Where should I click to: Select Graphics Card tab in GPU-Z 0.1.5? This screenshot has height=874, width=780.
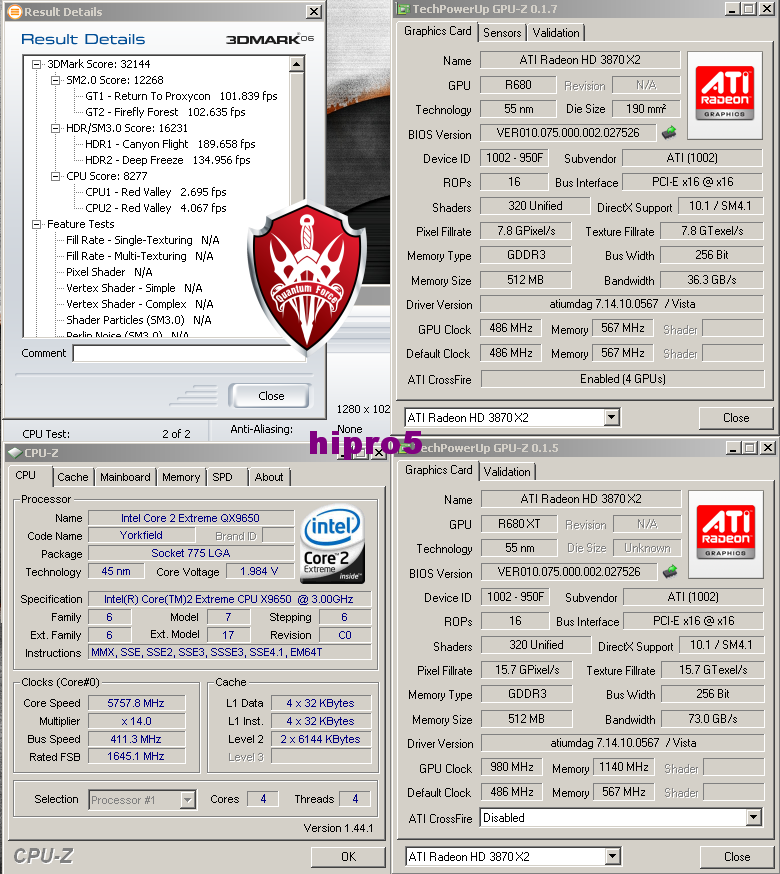tap(438, 470)
